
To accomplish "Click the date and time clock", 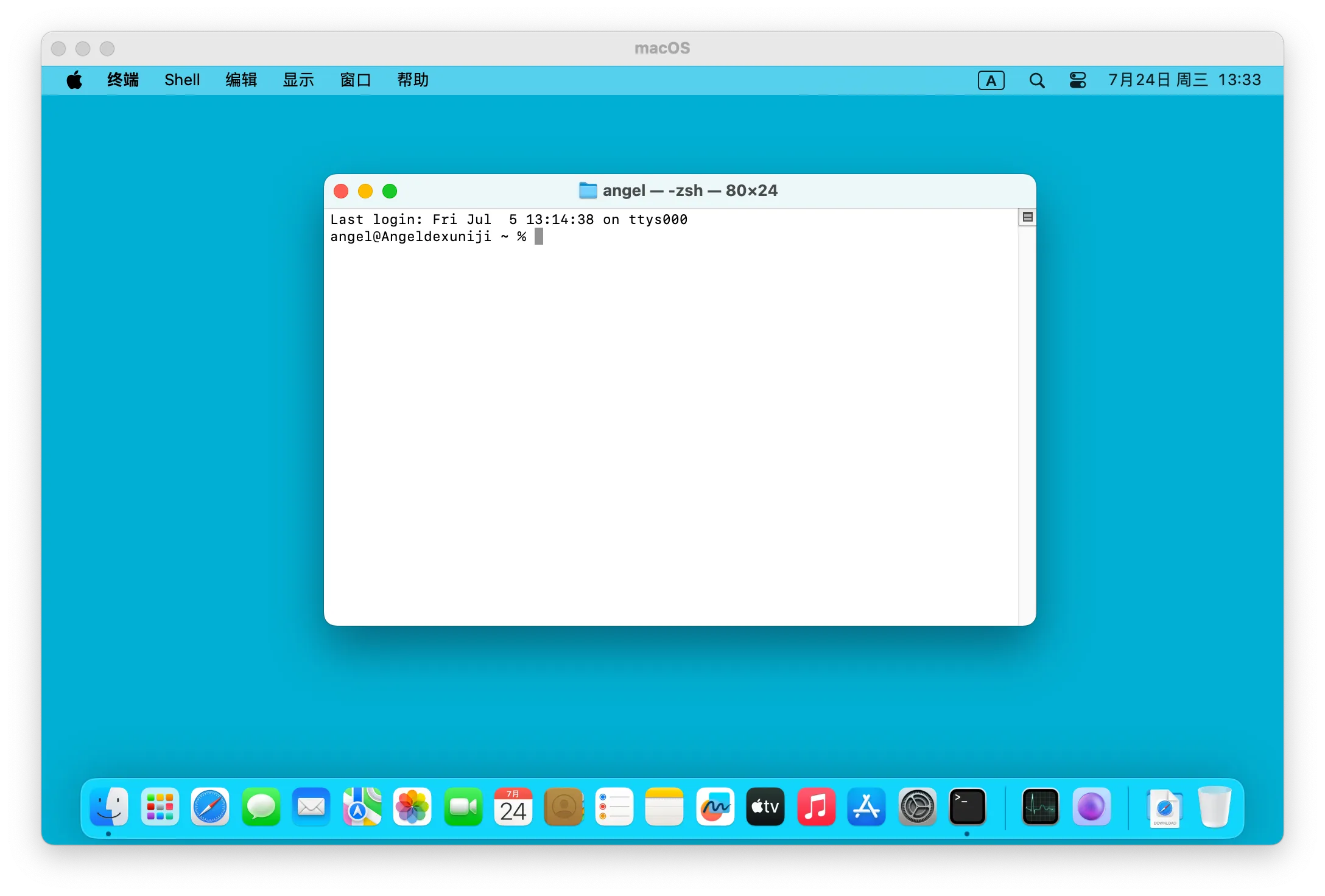I will (x=1184, y=80).
